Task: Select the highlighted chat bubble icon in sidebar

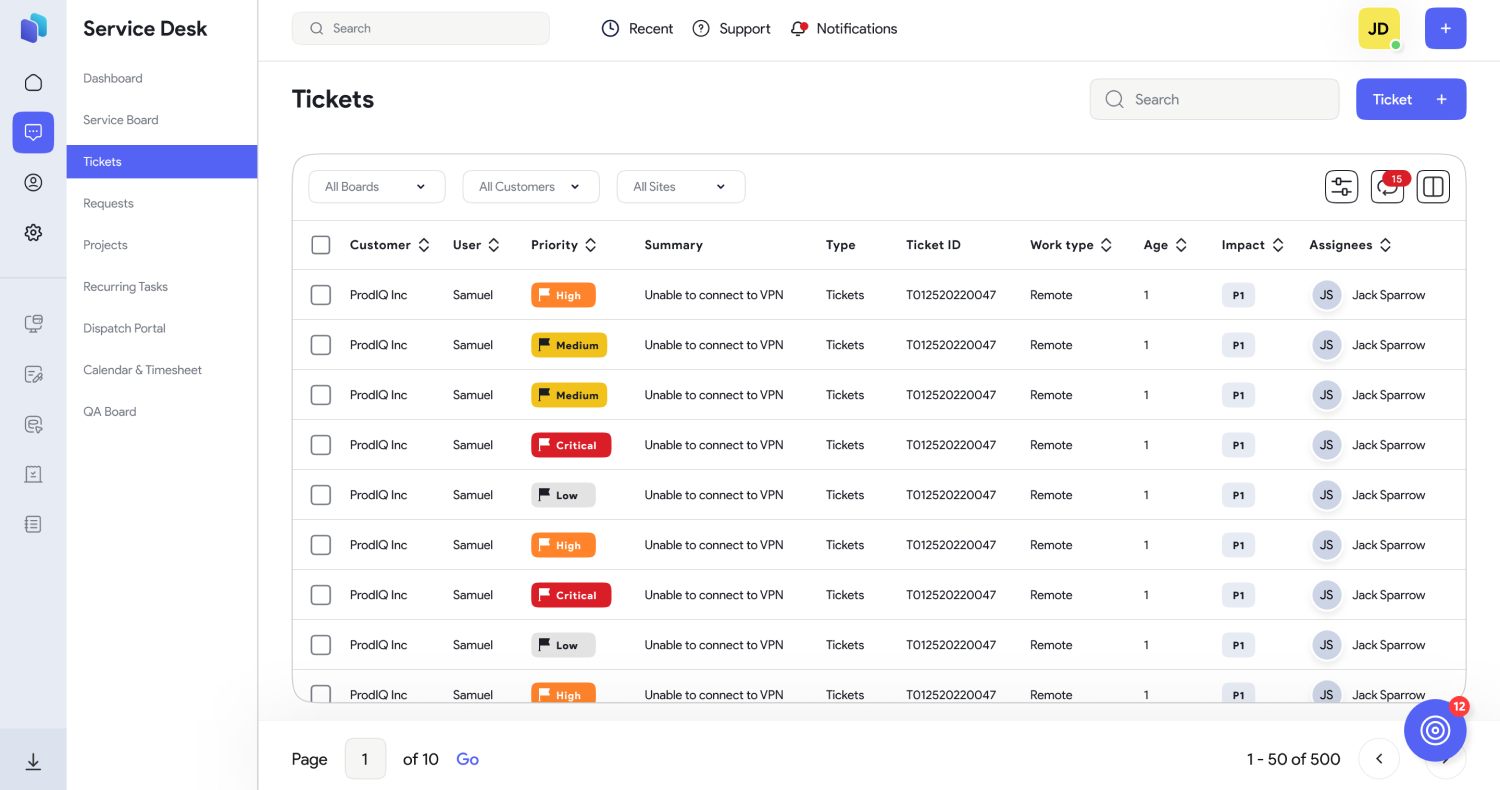Action: [33, 132]
